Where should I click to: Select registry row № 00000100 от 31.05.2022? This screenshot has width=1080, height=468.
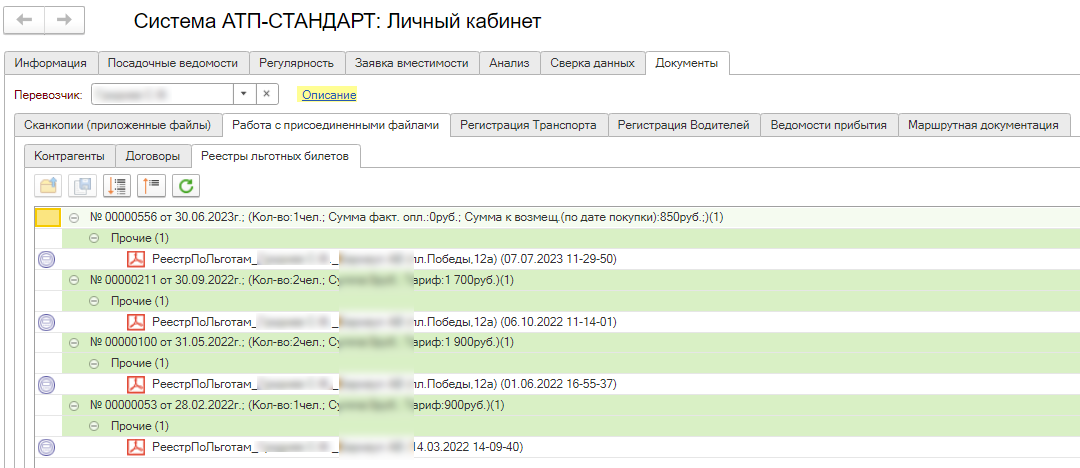click(x=300, y=342)
